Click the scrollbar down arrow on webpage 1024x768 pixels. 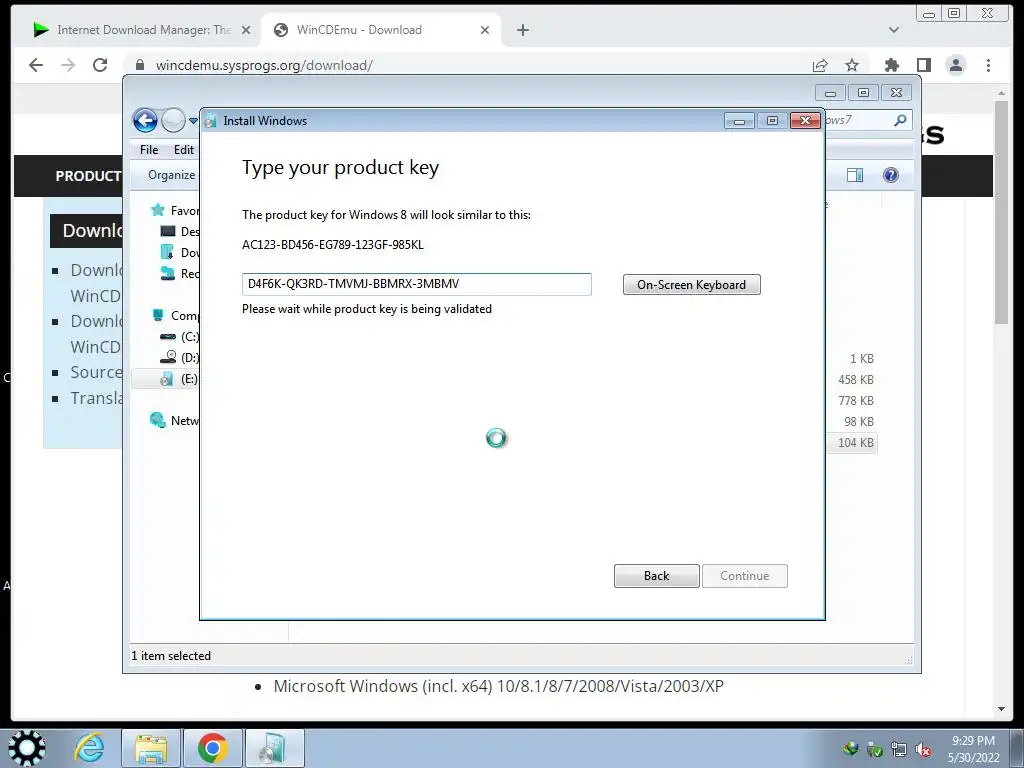point(1002,709)
